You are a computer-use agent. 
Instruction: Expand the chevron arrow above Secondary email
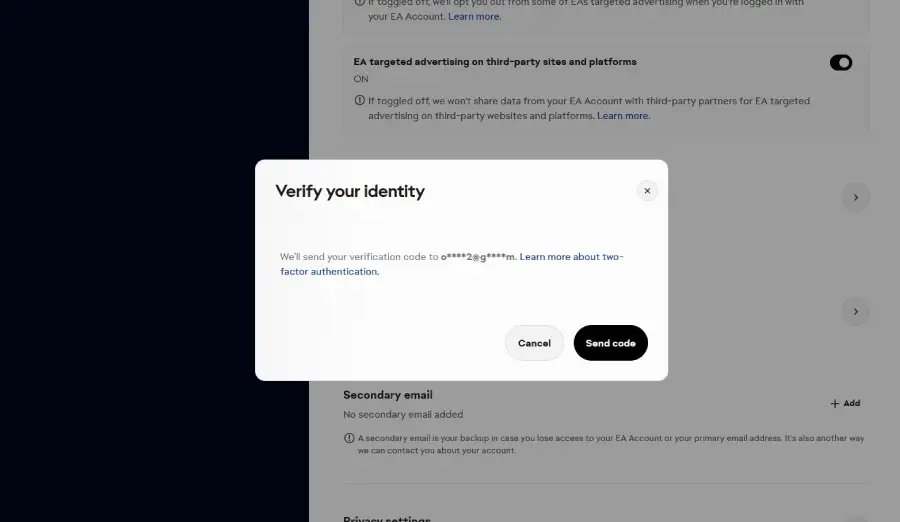click(855, 312)
